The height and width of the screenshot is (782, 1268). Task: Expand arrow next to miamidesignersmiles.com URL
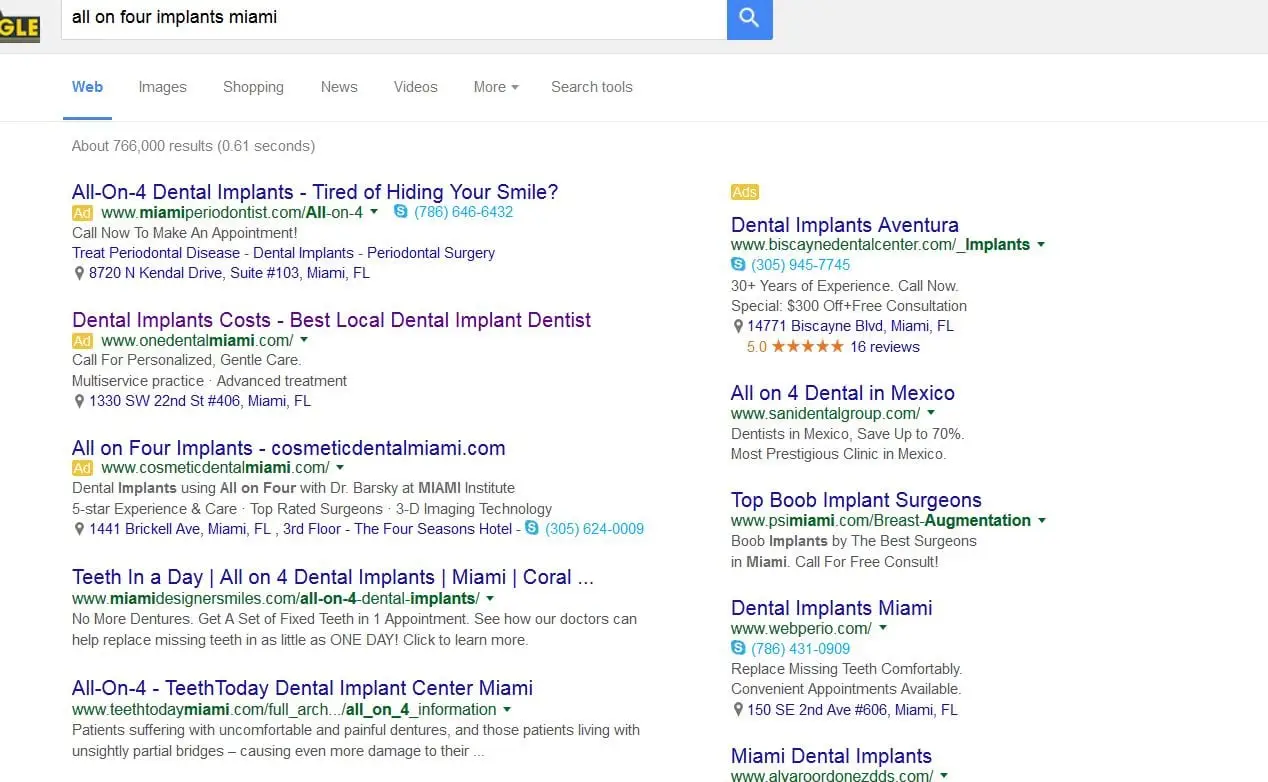click(490, 598)
